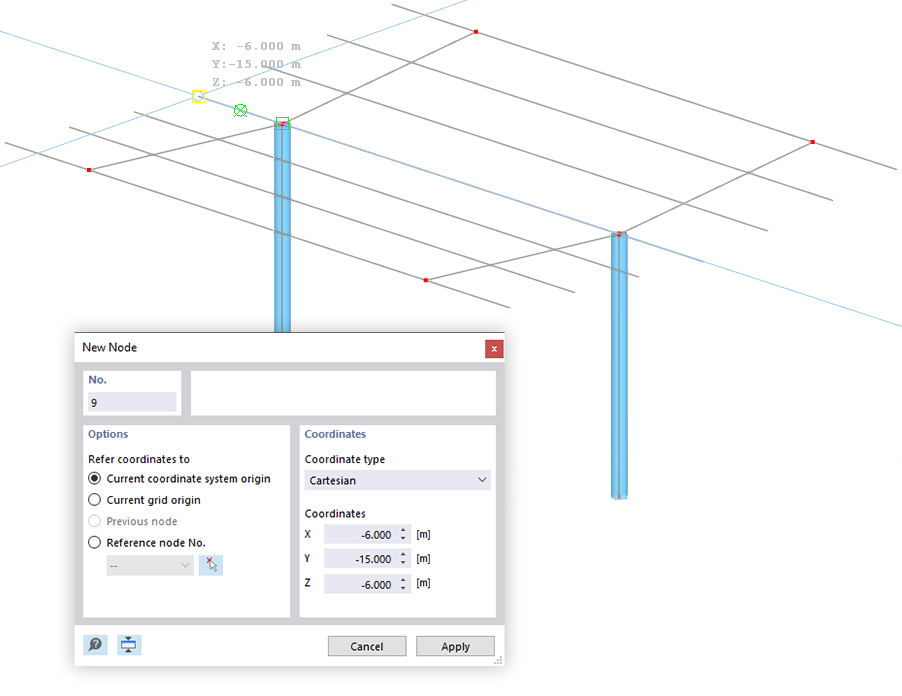The height and width of the screenshot is (696, 902).
Task: Click a red node marker in the model
Action: point(475,32)
